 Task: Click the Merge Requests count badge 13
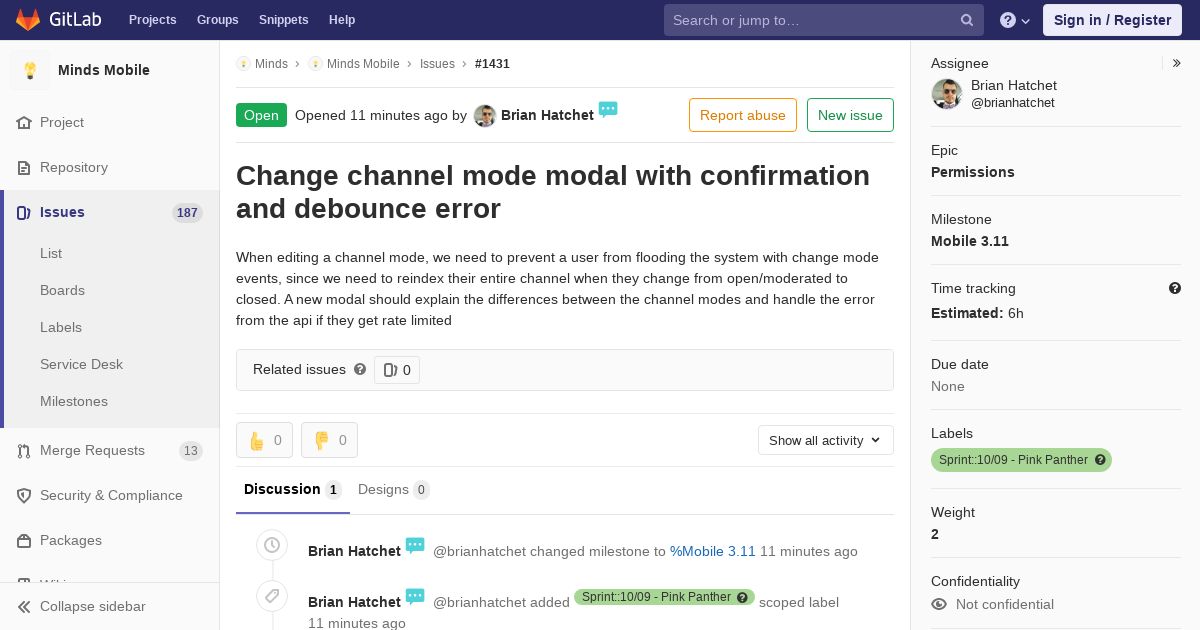(190, 451)
